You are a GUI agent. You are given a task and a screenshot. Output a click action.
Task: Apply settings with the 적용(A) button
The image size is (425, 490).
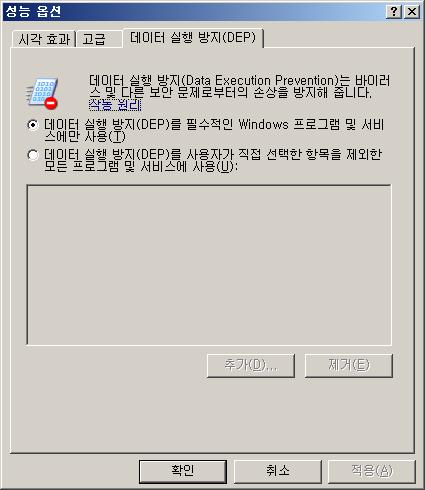point(372,471)
